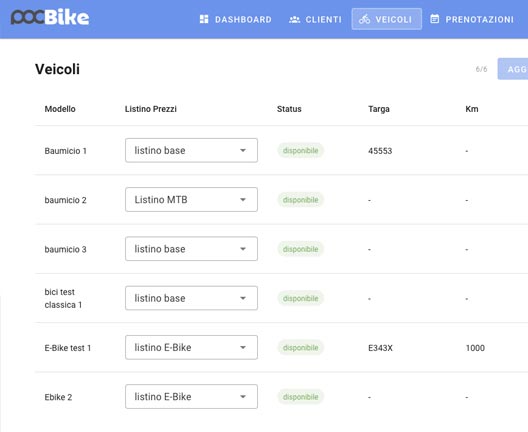Open the DASHBOARD menu item
Screen dimensions: 528x432
coord(235,19)
